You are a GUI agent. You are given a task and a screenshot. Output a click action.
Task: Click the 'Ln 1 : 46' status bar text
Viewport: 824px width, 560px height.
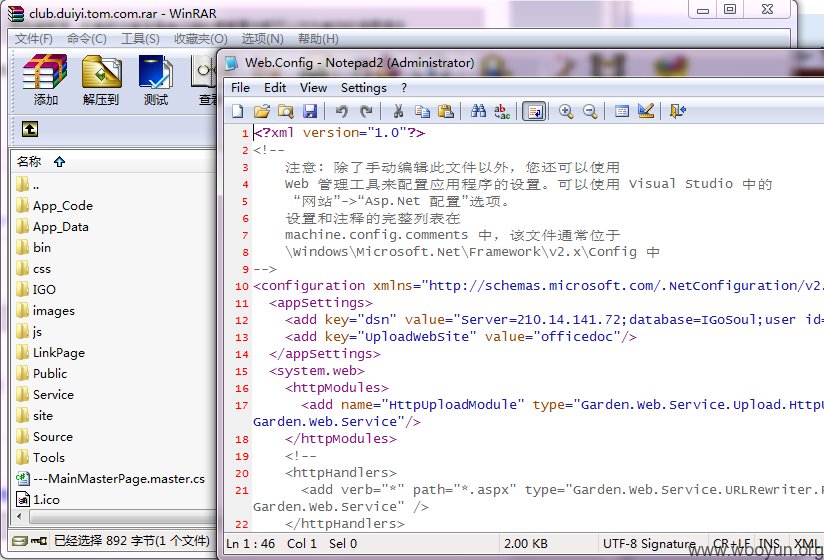(251, 544)
